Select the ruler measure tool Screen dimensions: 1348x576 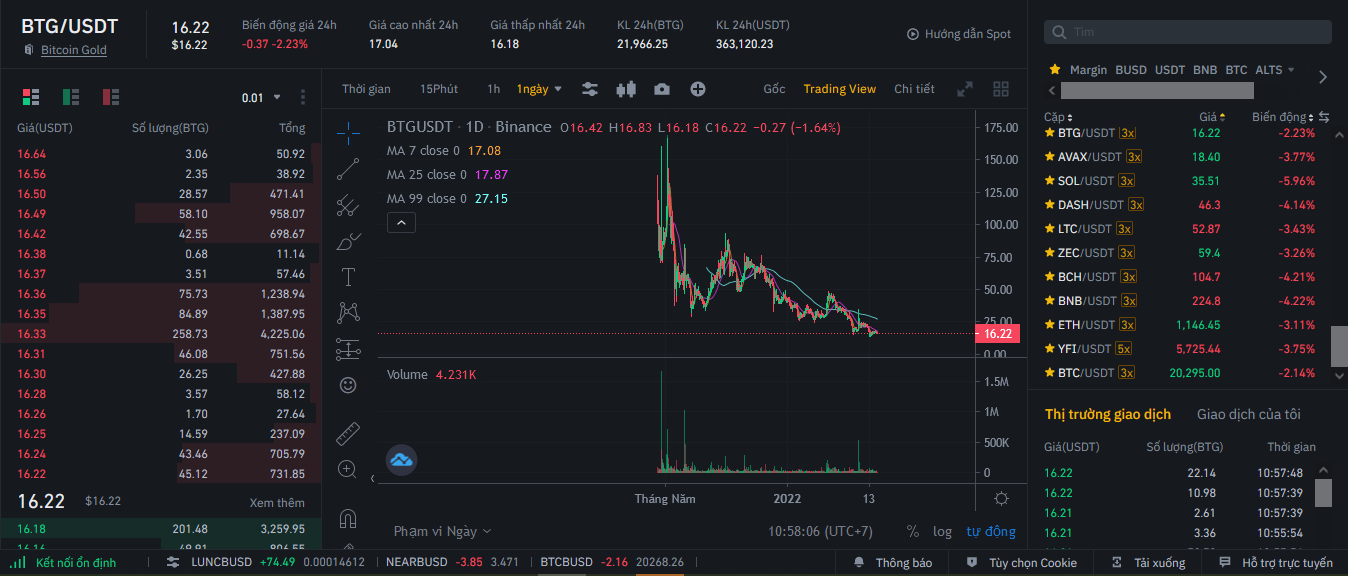[348, 433]
